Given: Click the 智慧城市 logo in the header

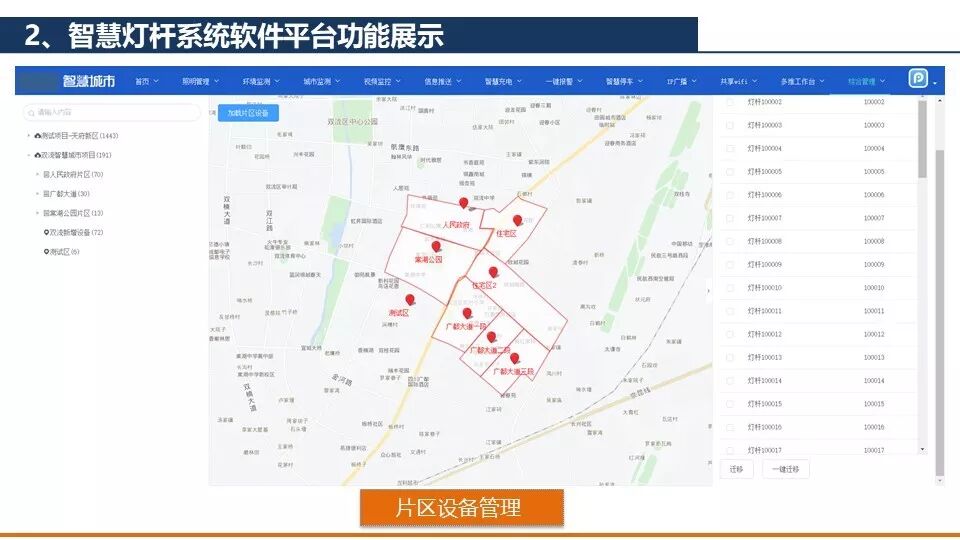Looking at the screenshot, I should pyautogui.click(x=88, y=81).
